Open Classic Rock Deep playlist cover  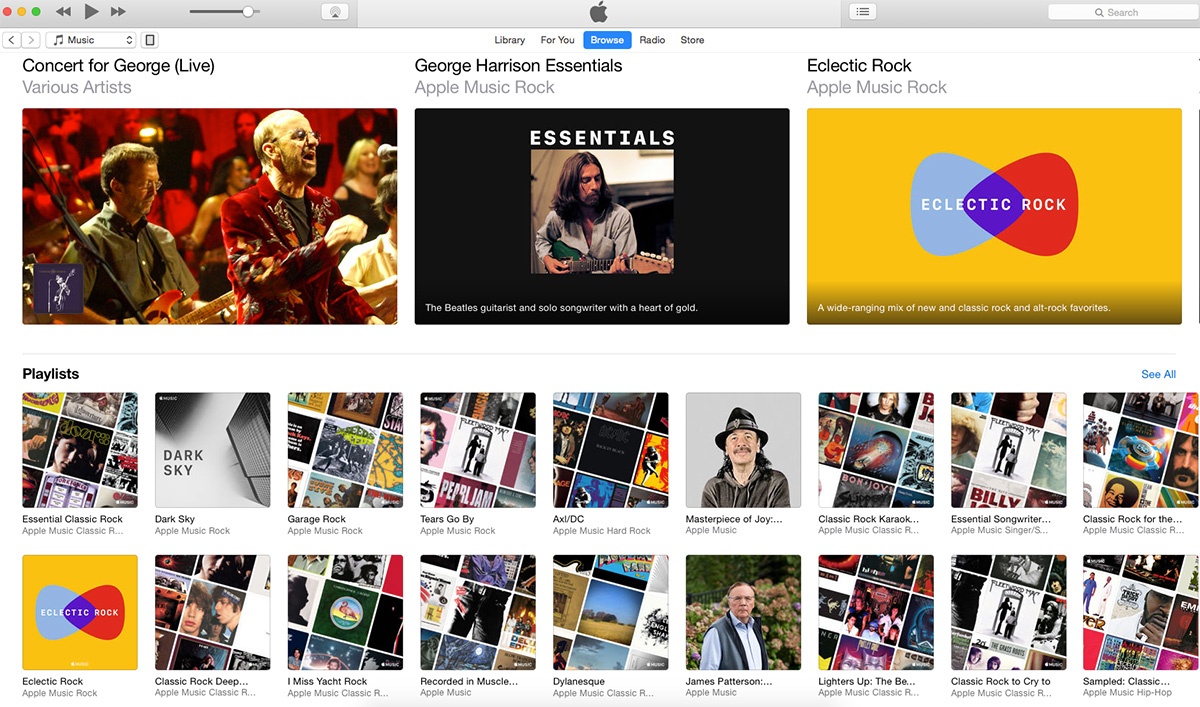pyautogui.click(x=213, y=612)
